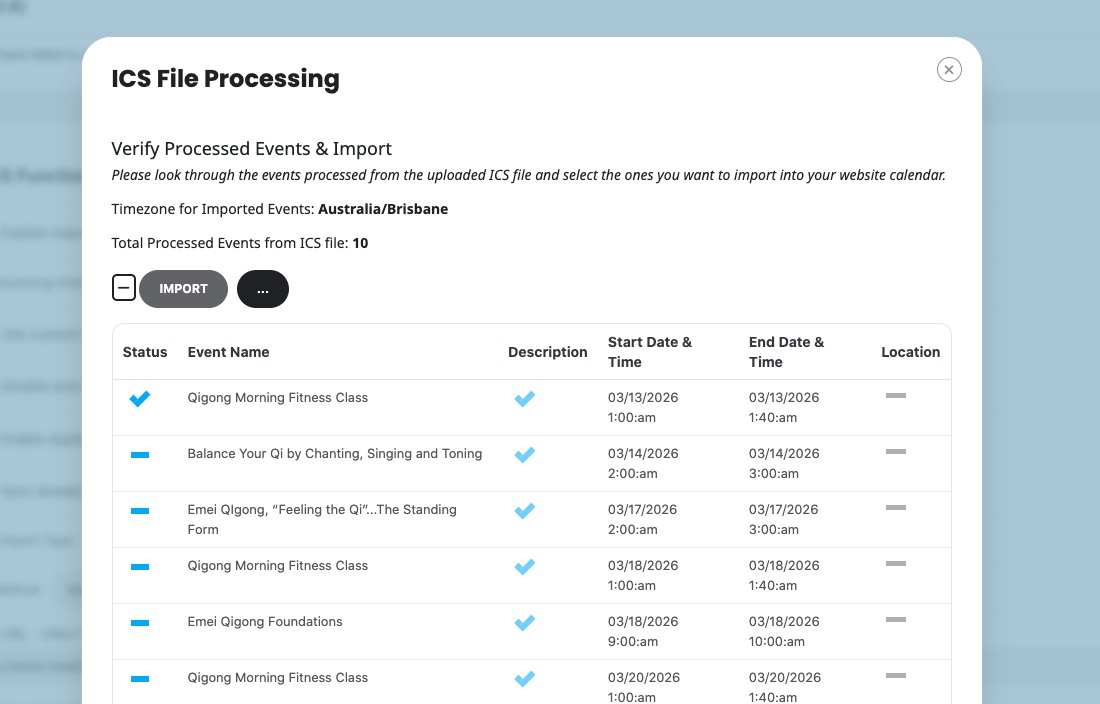Toggle the select-all events checkbox
This screenshot has height=704, width=1100.
(x=123, y=289)
